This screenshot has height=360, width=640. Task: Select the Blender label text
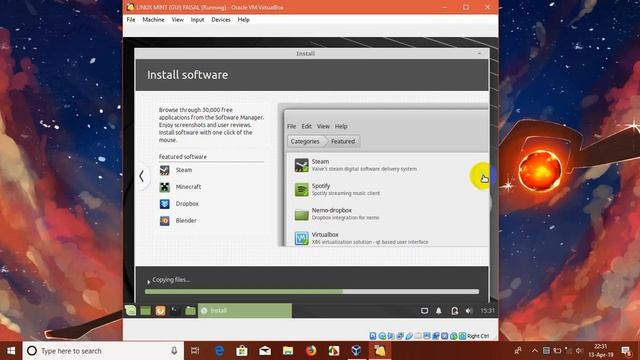(x=186, y=220)
